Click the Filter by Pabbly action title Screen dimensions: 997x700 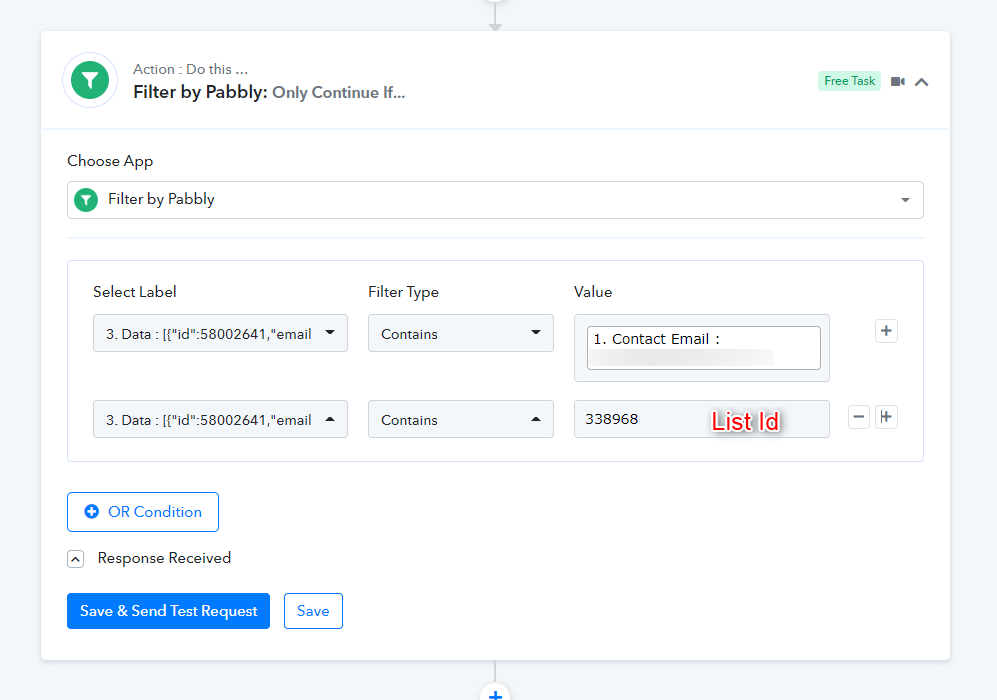(x=269, y=92)
